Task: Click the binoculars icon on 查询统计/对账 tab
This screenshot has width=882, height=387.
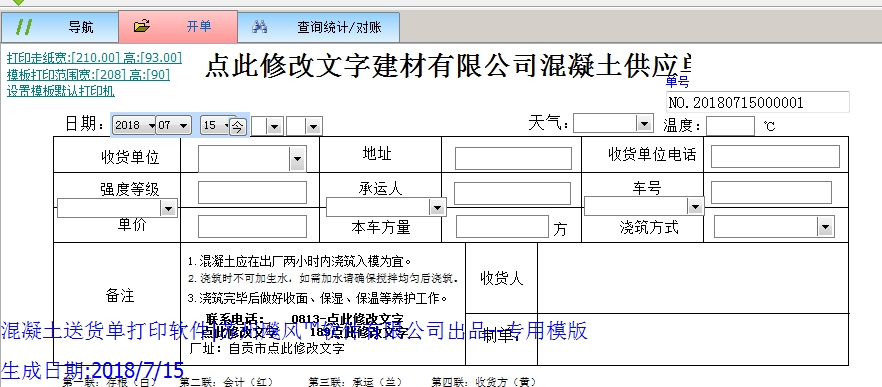Action: tap(259, 26)
